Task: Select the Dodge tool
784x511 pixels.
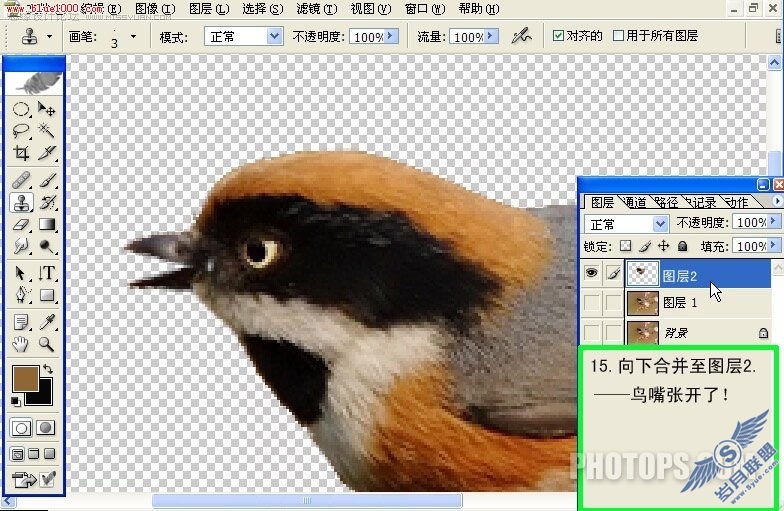Action: click(46, 246)
